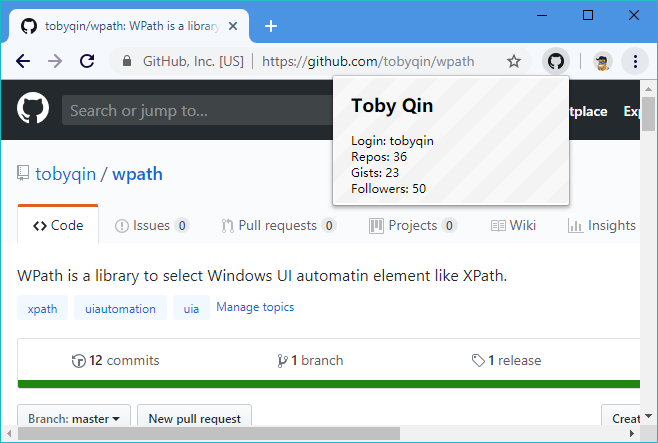658x443 pixels.
Task: Open the Chrome three-dot menu
Action: 636,61
